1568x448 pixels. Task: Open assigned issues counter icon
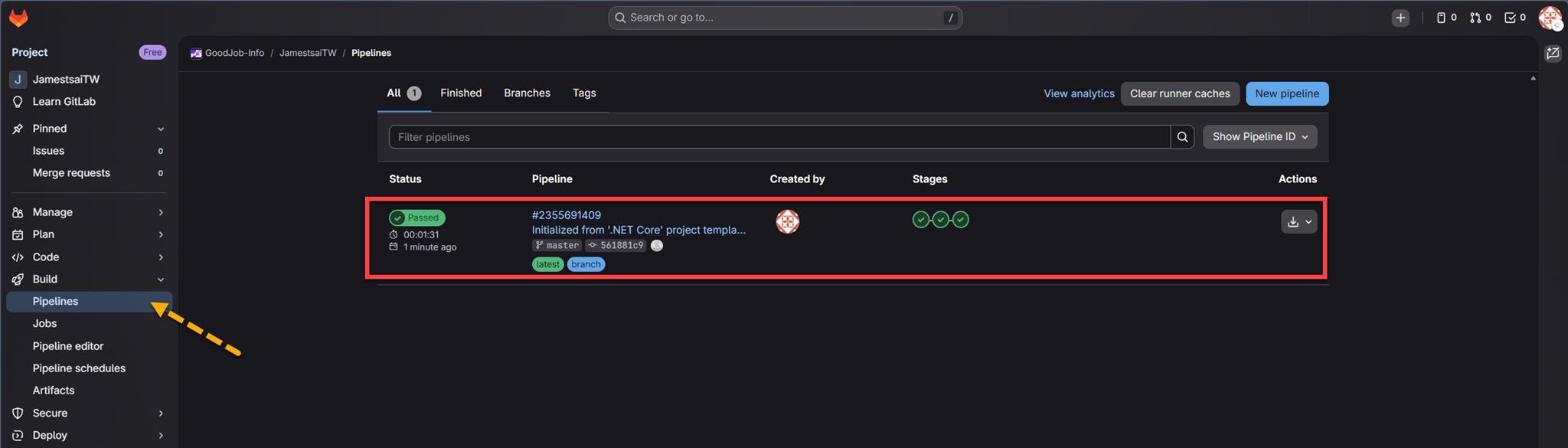click(1445, 18)
